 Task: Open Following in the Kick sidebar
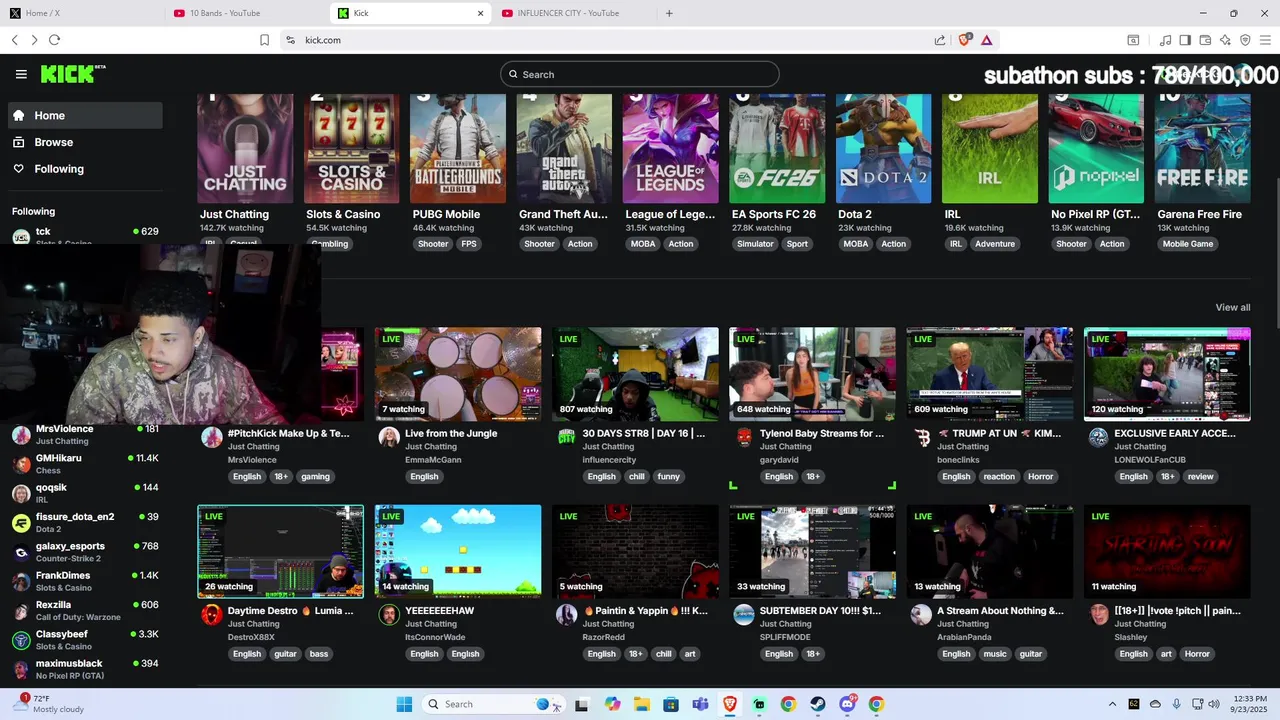86,169
